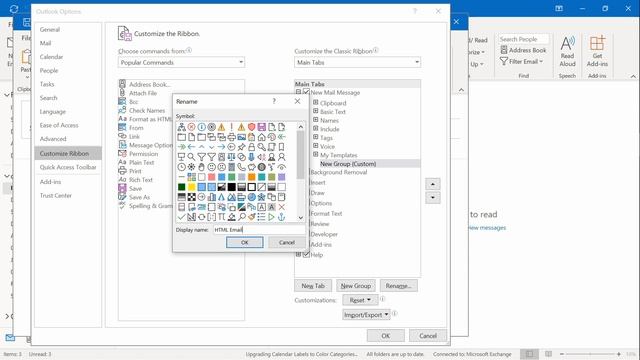The width and height of the screenshot is (640, 360).
Task: Select the red exclamation mark symbol
Action: [x=231, y=127]
